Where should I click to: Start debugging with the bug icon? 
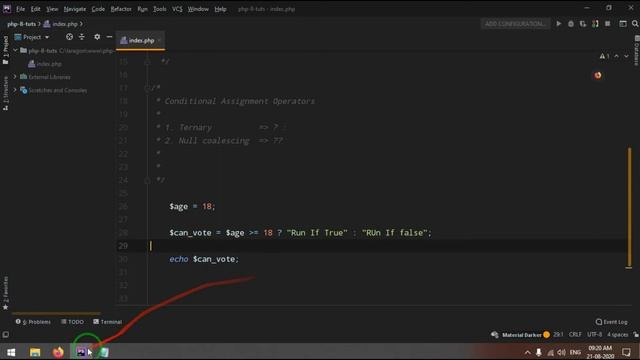point(571,24)
